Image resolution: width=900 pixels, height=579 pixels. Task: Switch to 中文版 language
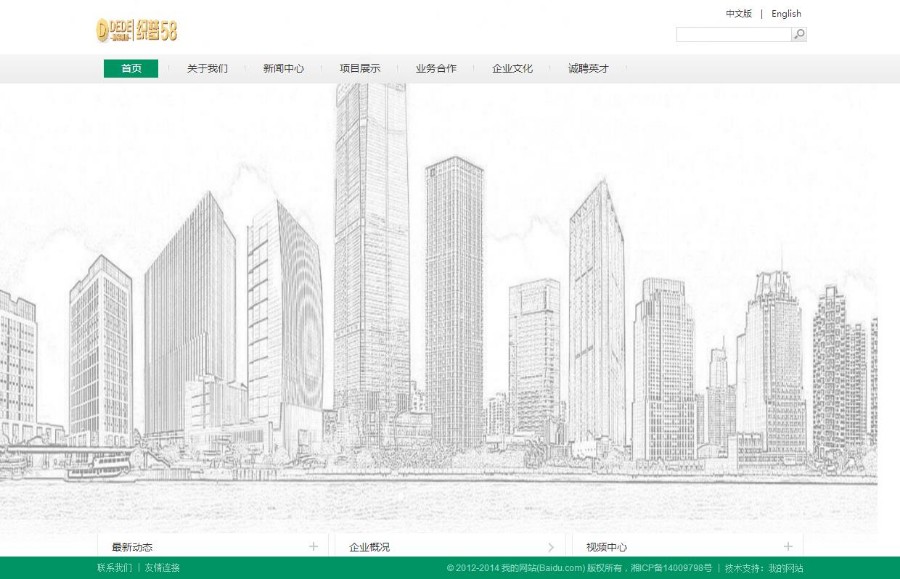738,13
